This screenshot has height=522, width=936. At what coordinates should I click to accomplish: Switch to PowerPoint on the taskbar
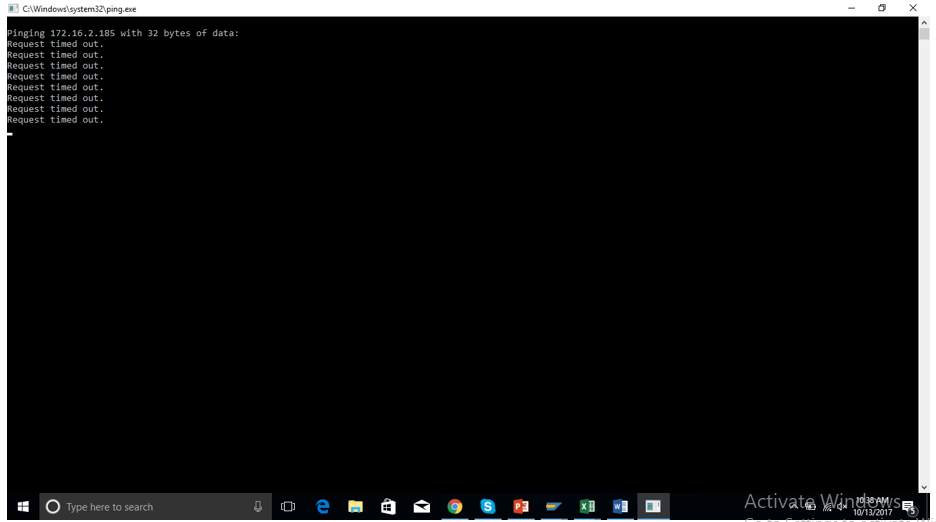point(521,506)
